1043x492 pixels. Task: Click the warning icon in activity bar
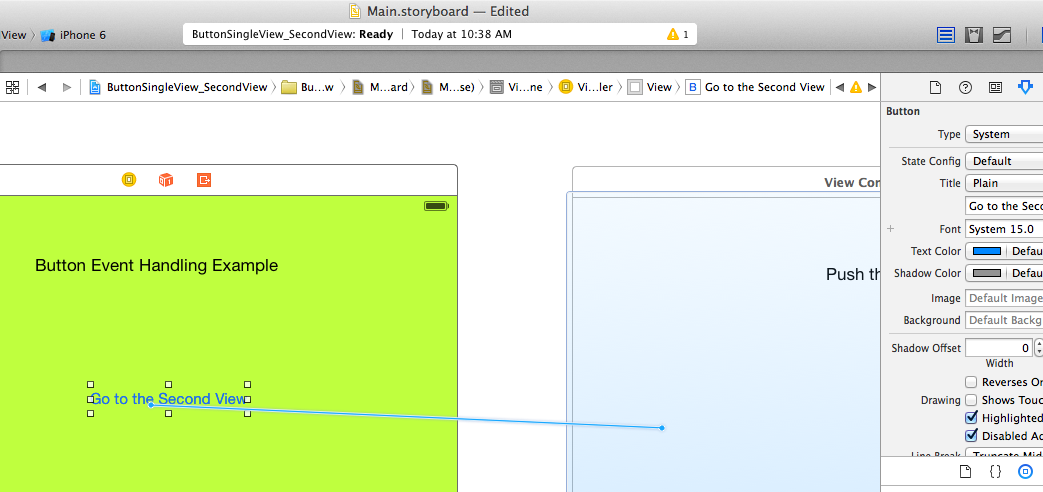pyautogui.click(x=673, y=34)
